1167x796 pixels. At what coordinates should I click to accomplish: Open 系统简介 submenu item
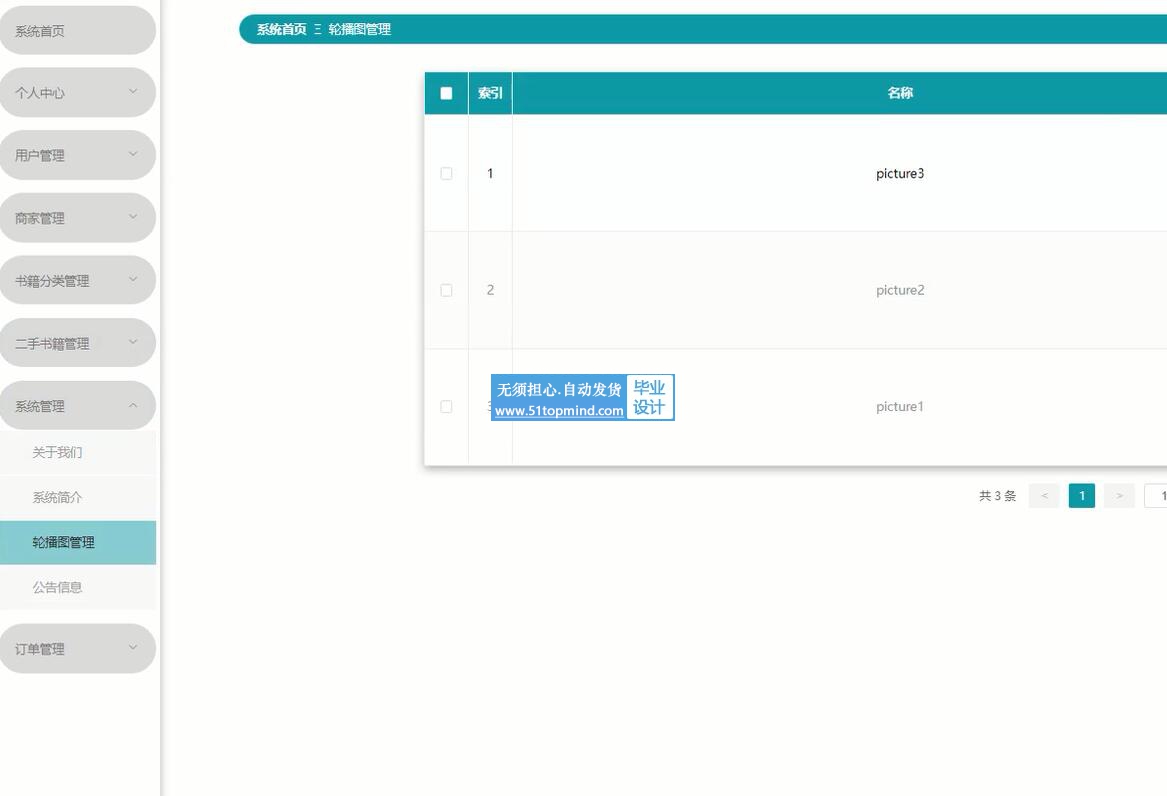point(58,498)
